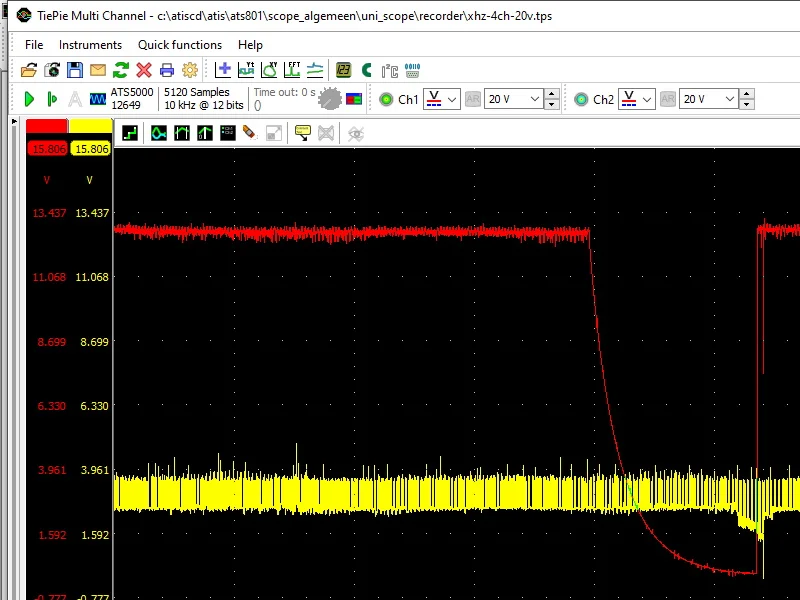This screenshot has width=800, height=600.
Task: Select the yellow channel axis color header
Action: [x=90, y=126]
